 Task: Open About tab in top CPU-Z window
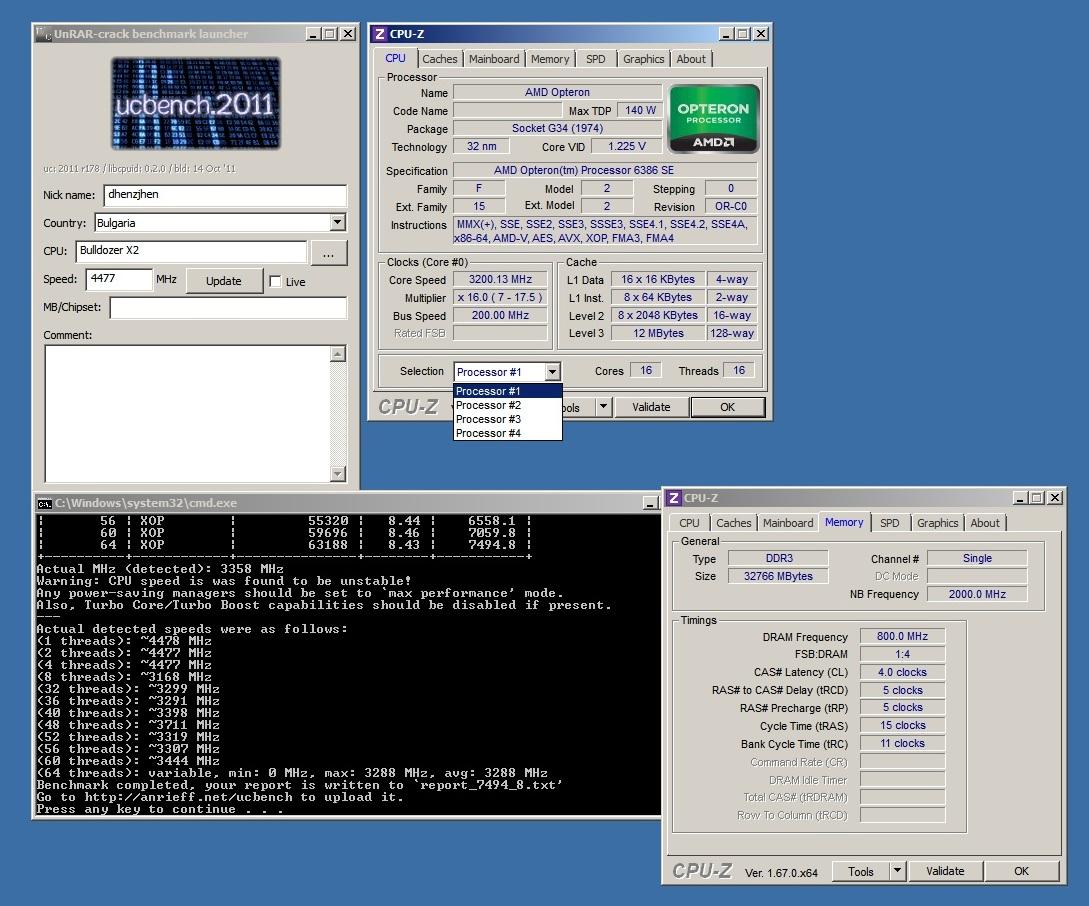[x=691, y=59]
